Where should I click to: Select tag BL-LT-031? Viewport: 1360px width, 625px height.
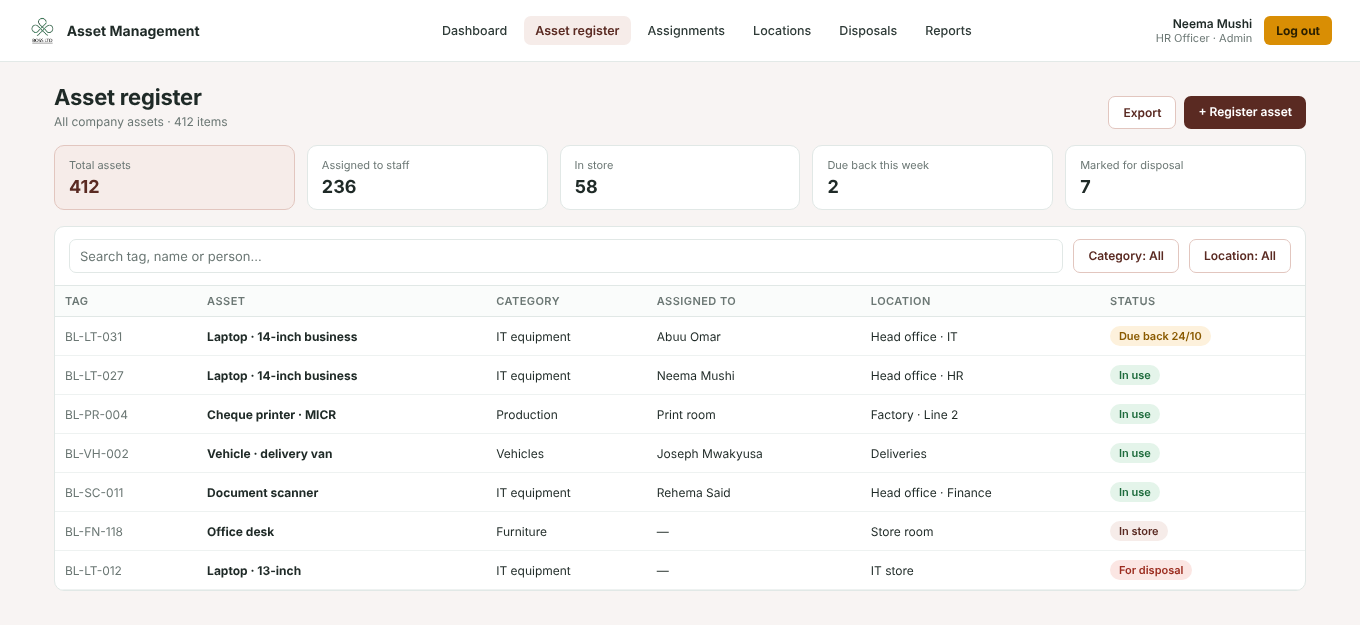click(x=94, y=337)
